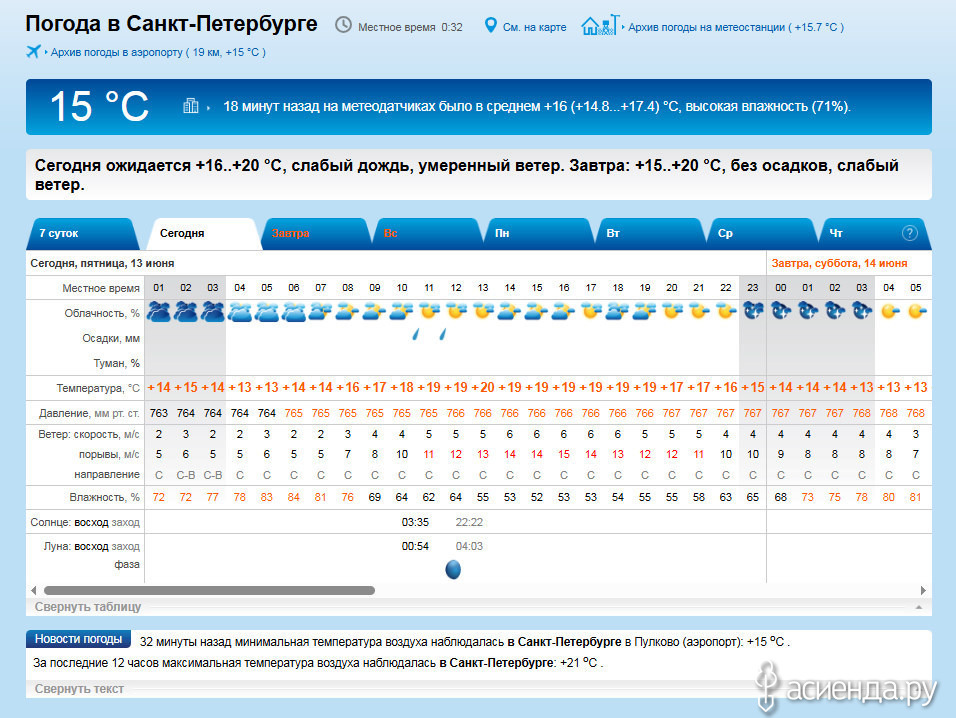956x718 pixels.
Task: Click the right scroll arrow below the table
Action: click(x=923, y=590)
